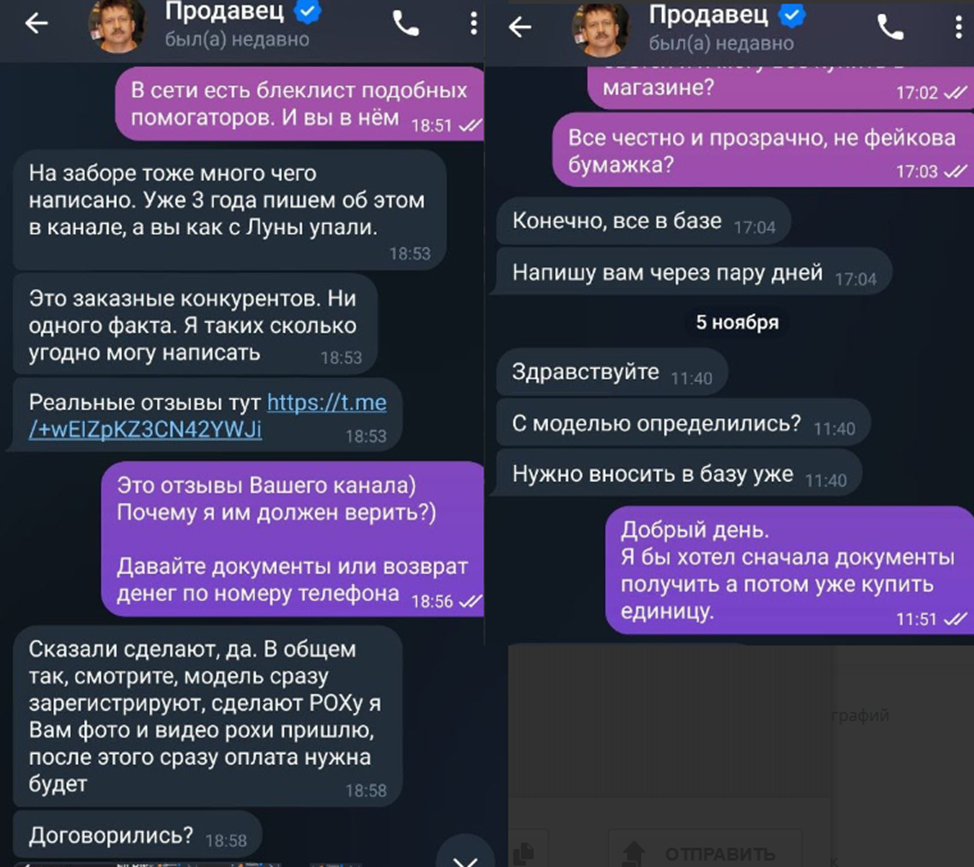This screenshot has width=974, height=867.
Task: Open three-dot menu in left chat
Action: point(473,24)
